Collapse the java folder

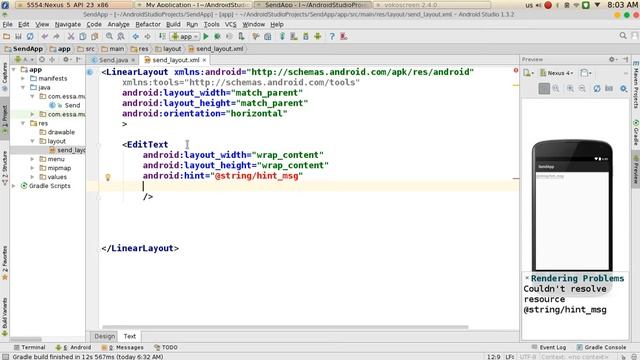click(x=23, y=87)
